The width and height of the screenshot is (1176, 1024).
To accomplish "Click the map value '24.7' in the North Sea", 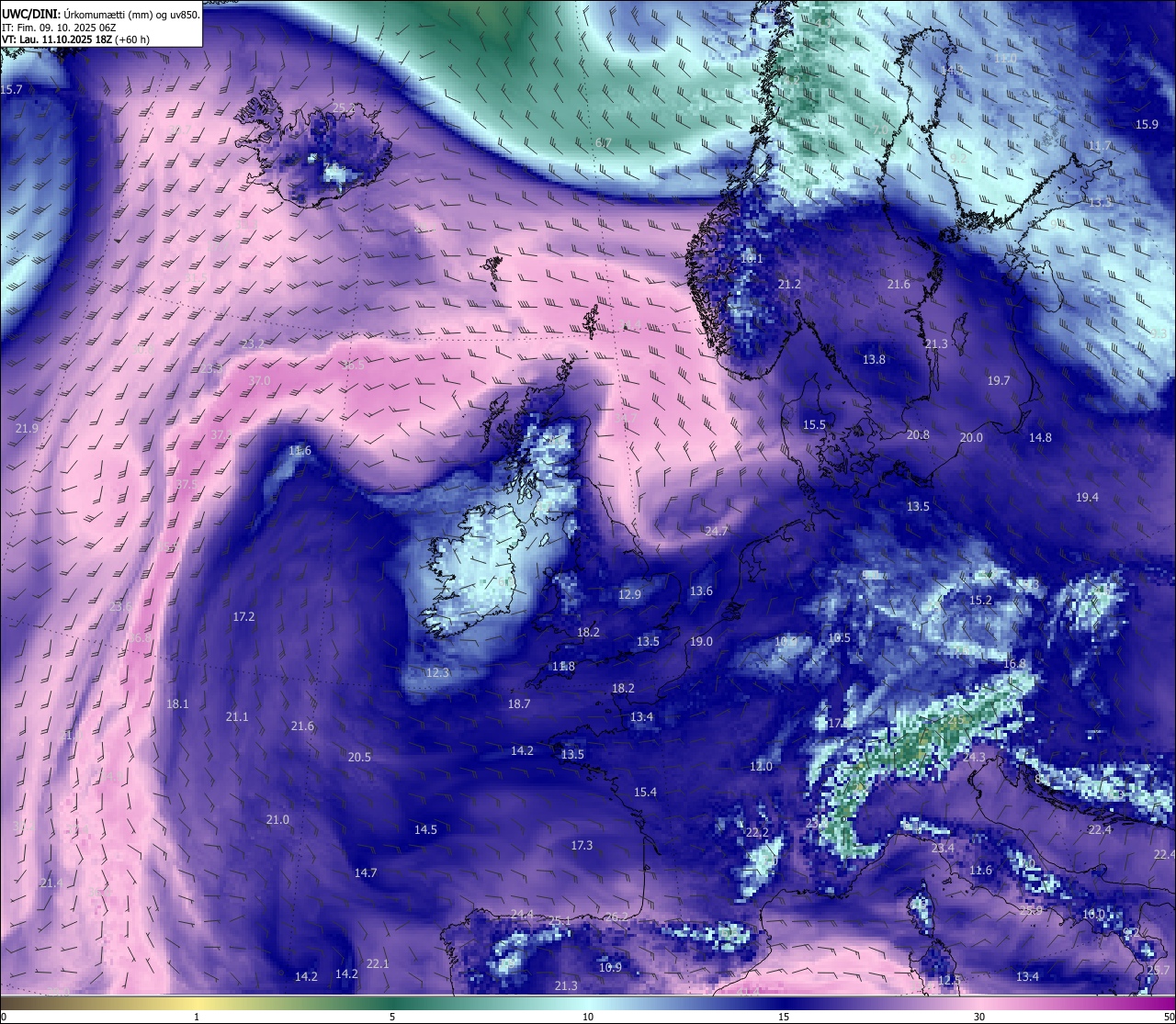I will tap(716, 532).
